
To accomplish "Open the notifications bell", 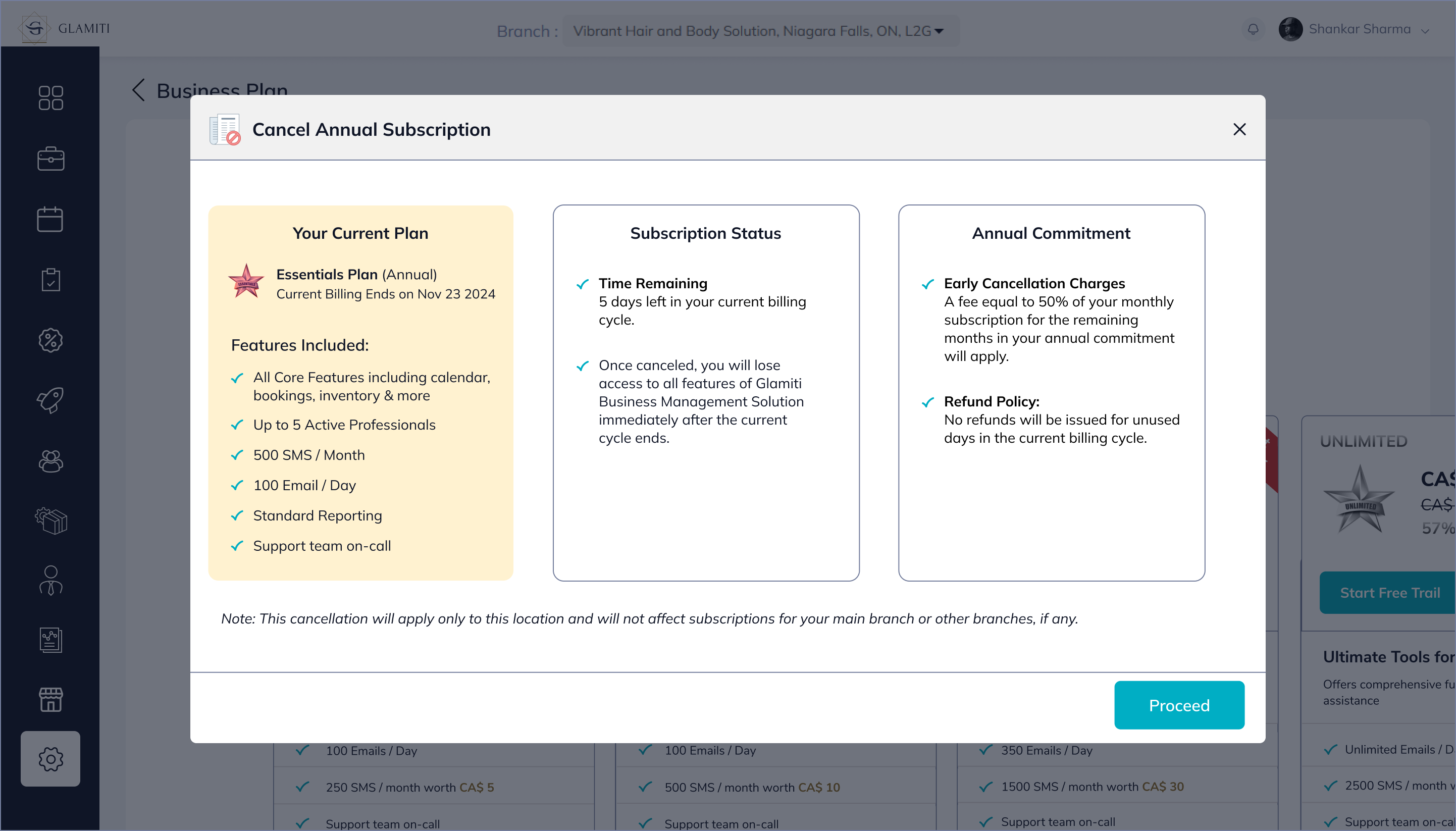I will [x=1253, y=29].
